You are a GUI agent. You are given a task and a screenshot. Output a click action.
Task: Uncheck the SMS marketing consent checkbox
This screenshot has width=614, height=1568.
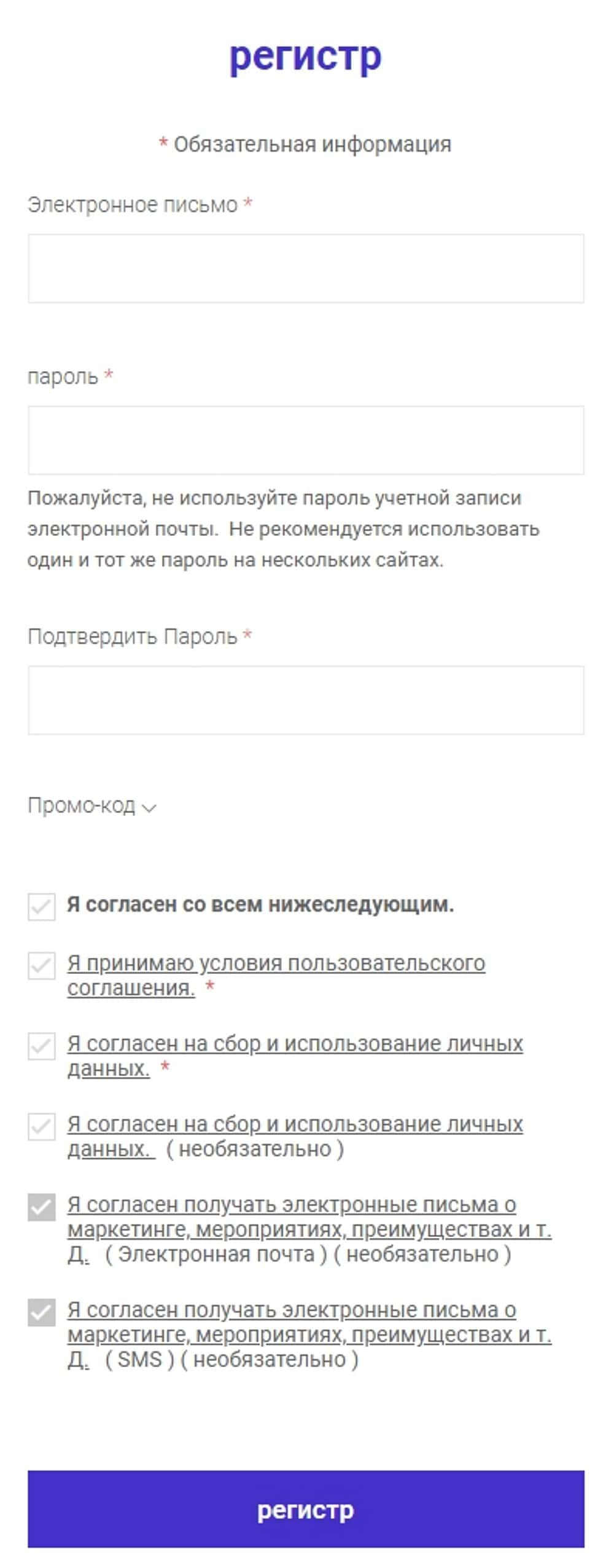click(42, 1312)
